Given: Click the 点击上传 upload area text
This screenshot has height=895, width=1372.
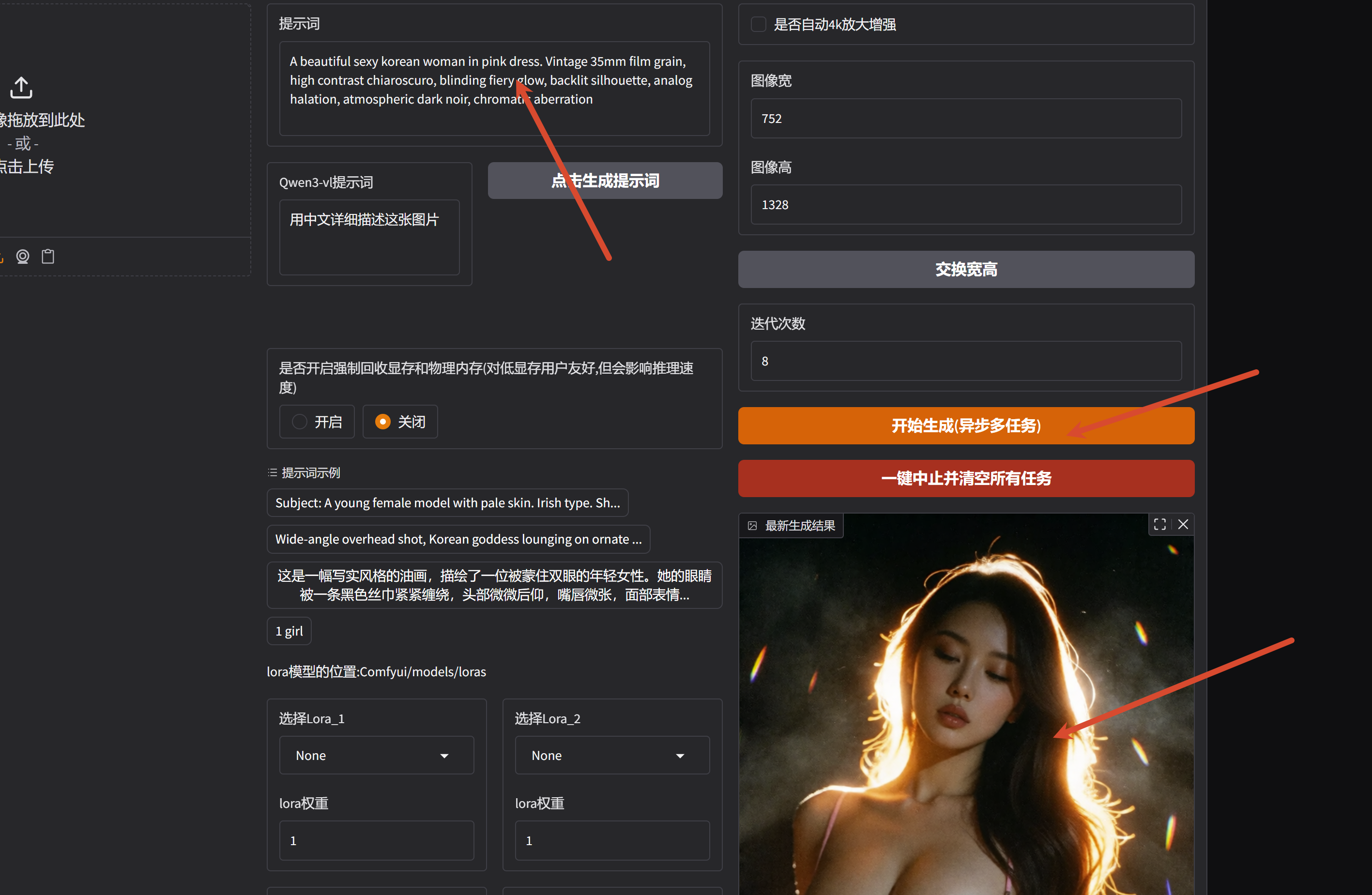Looking at the screenshot, I should click(27, 167).
